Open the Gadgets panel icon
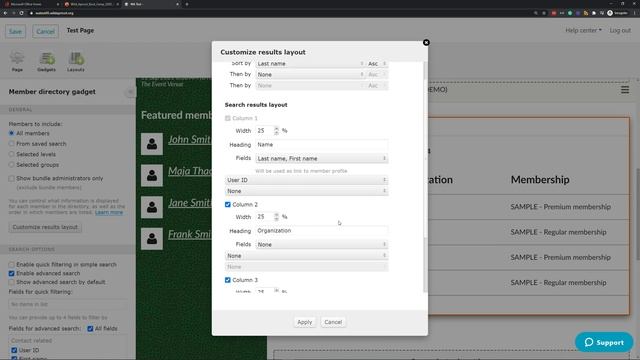640x360 pixels. [x=47, y=61]
